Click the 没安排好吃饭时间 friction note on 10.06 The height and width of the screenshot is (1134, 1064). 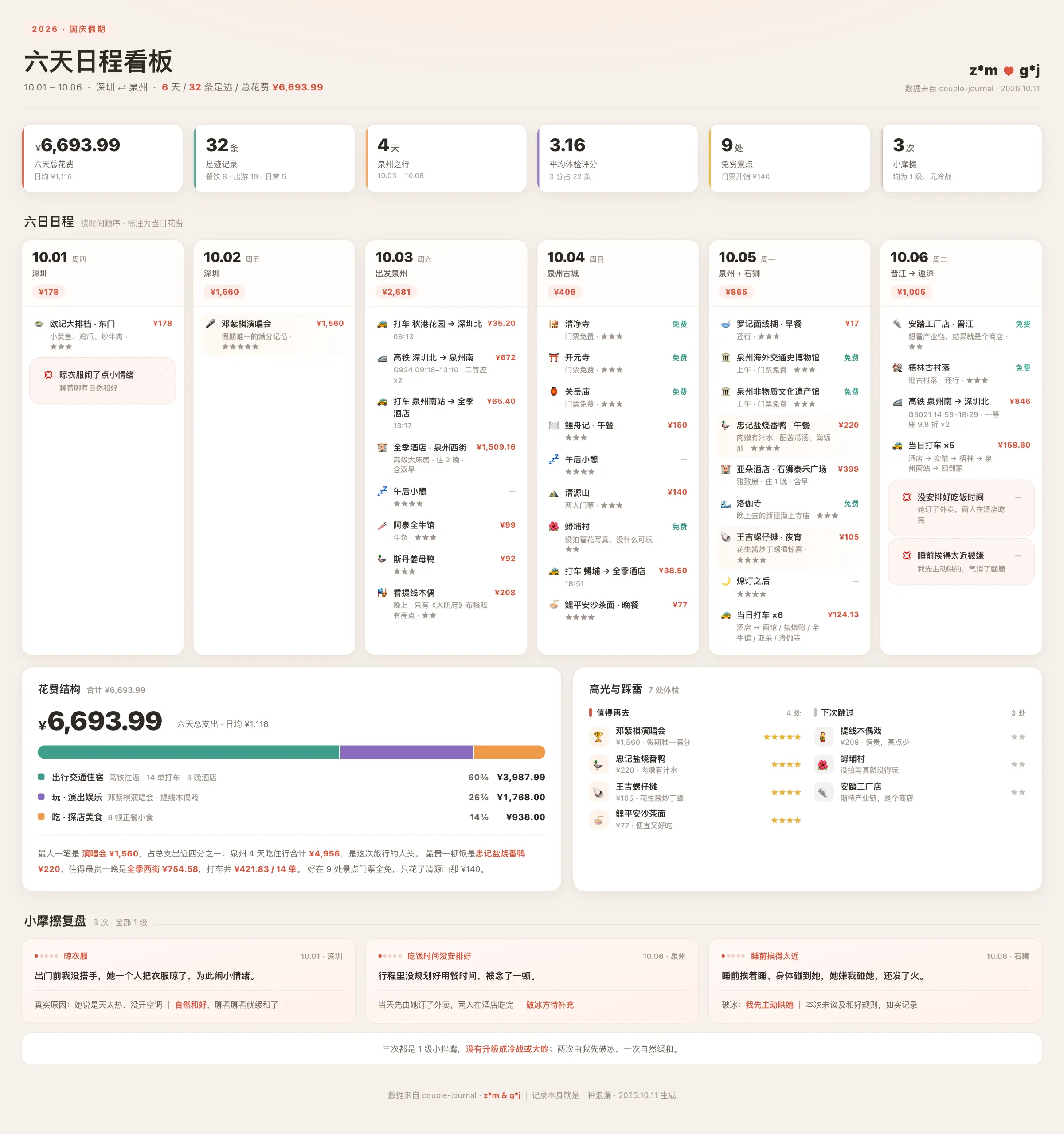tap(961, 508)
